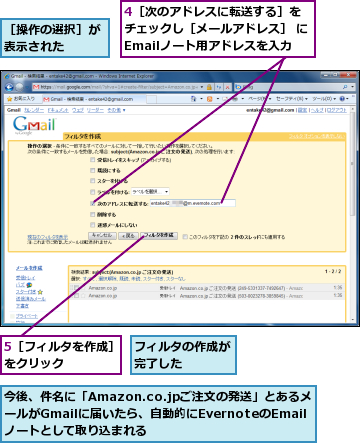Click the フィルタを作成 button
The width and height of the screenshot is (360, 443).
point(159,235)
